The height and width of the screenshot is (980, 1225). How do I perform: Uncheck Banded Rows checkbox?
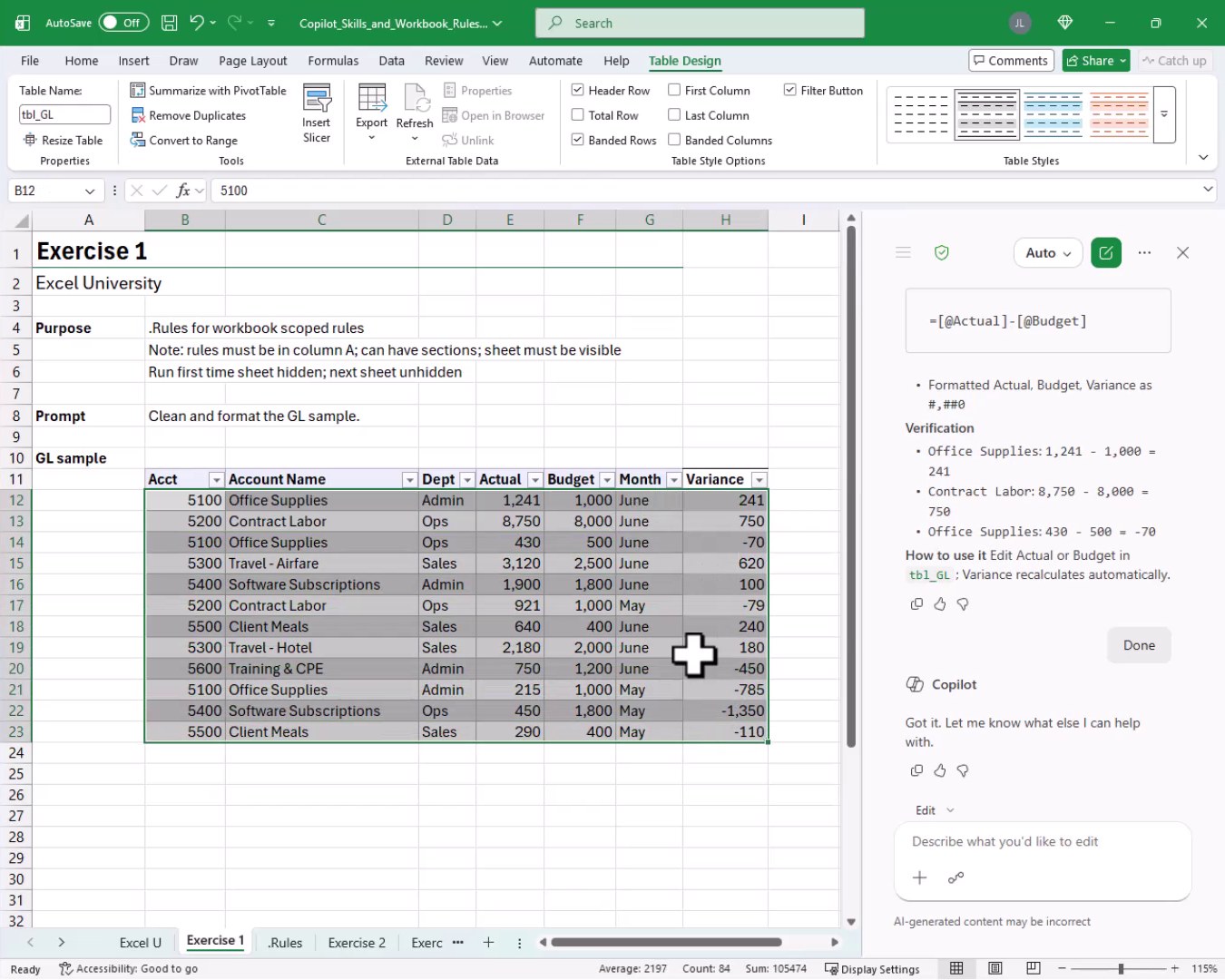click(577, 139)
